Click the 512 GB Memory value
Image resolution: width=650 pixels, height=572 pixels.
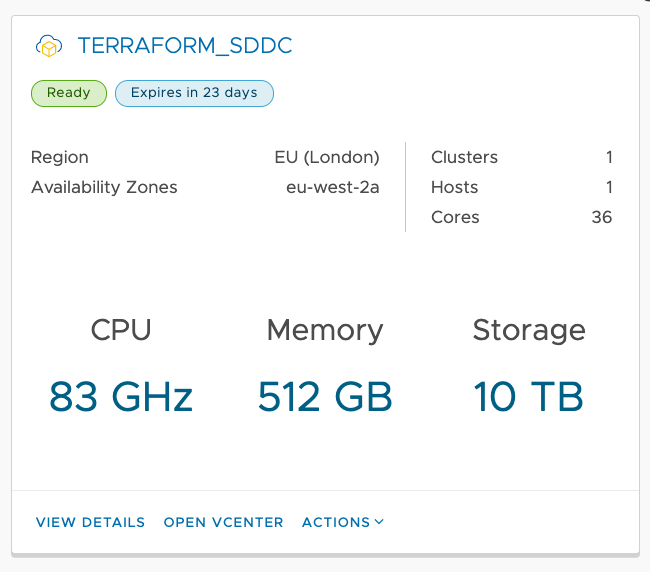(325, 397)
